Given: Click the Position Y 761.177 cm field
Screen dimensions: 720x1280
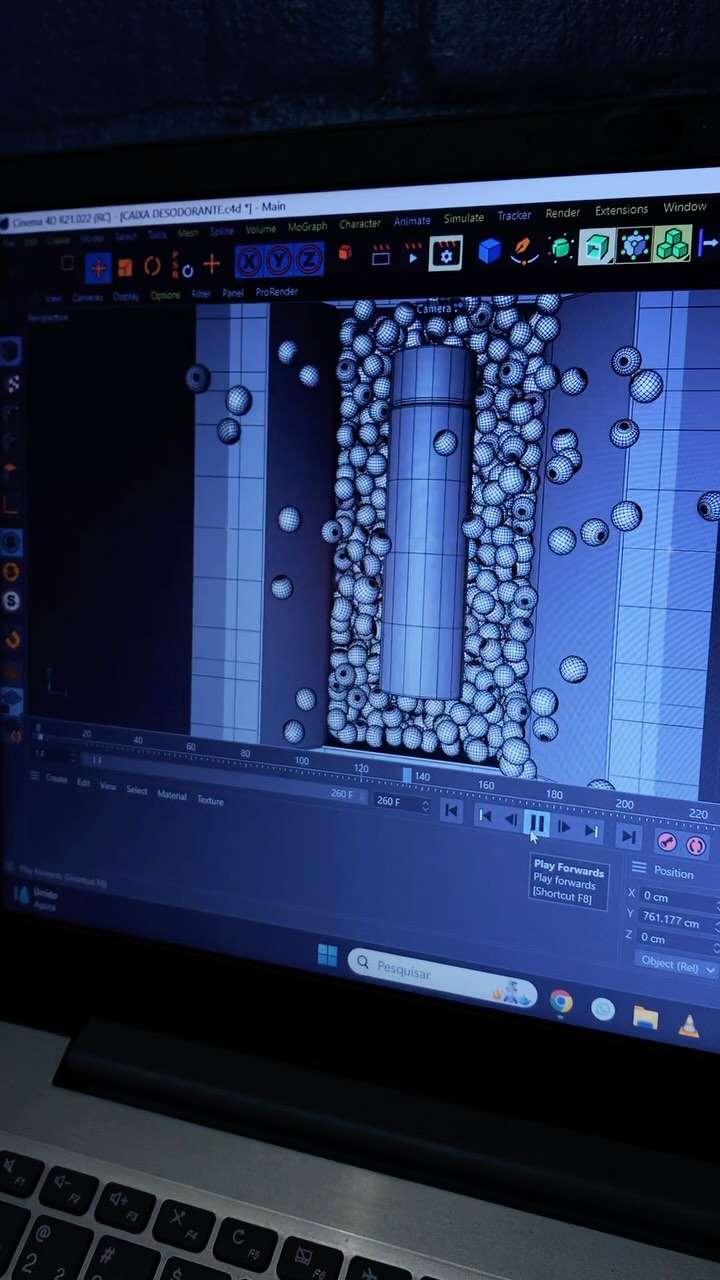Looking at the screenshot, I should pyautogui.click(x=678, y=919).
